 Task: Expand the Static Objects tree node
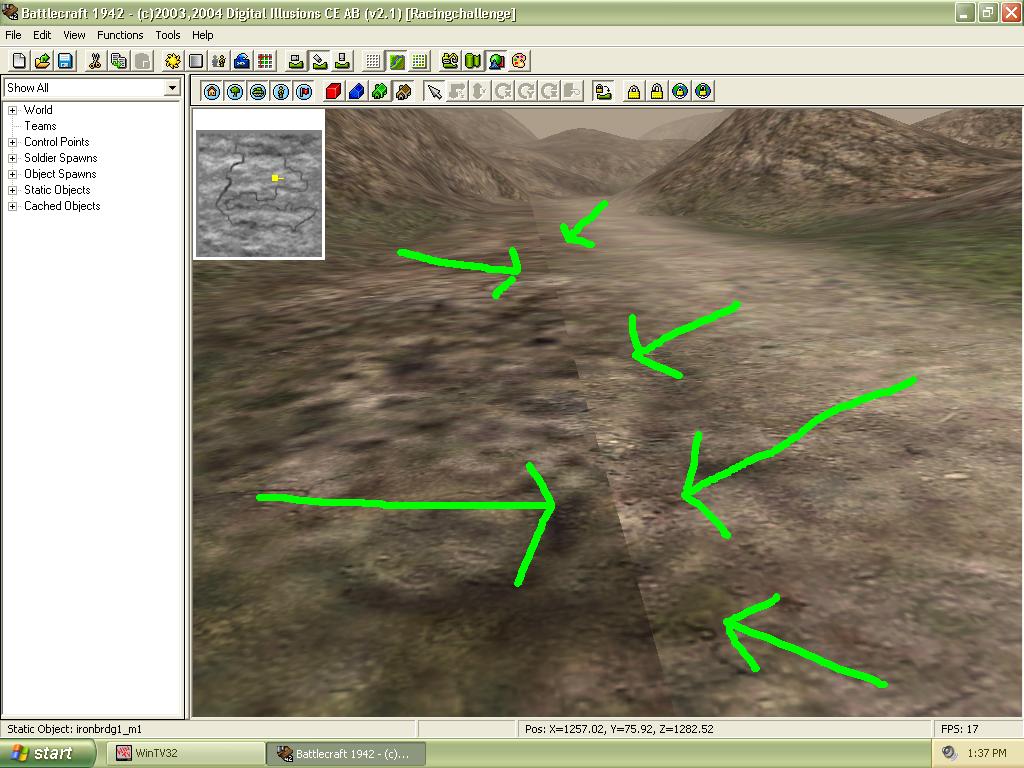pos(13,190)
